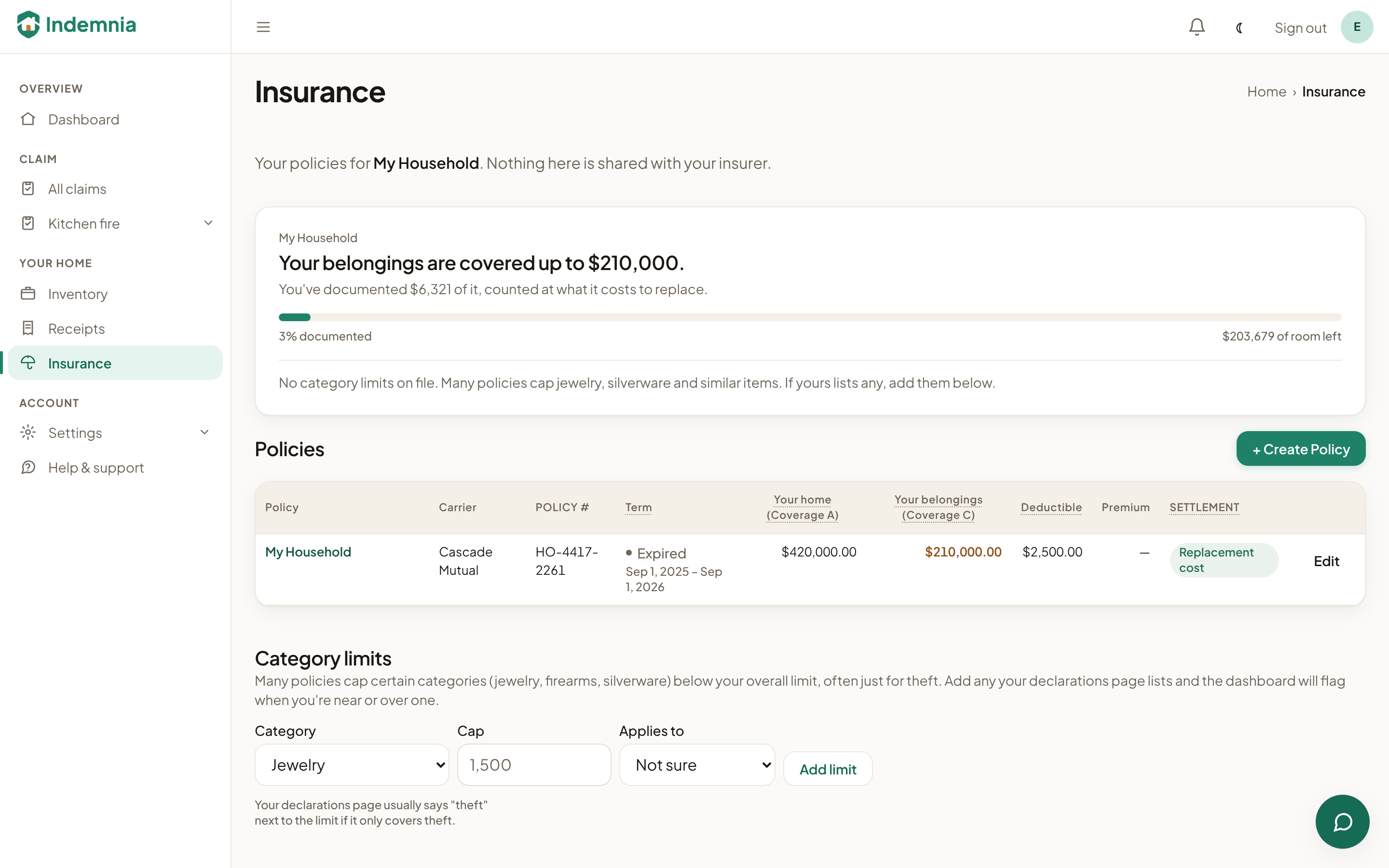The height and width of the screenshot is (868, 1389).
Task: Toggle the hamburger sidebar menu icon
Action: [263, 27]
